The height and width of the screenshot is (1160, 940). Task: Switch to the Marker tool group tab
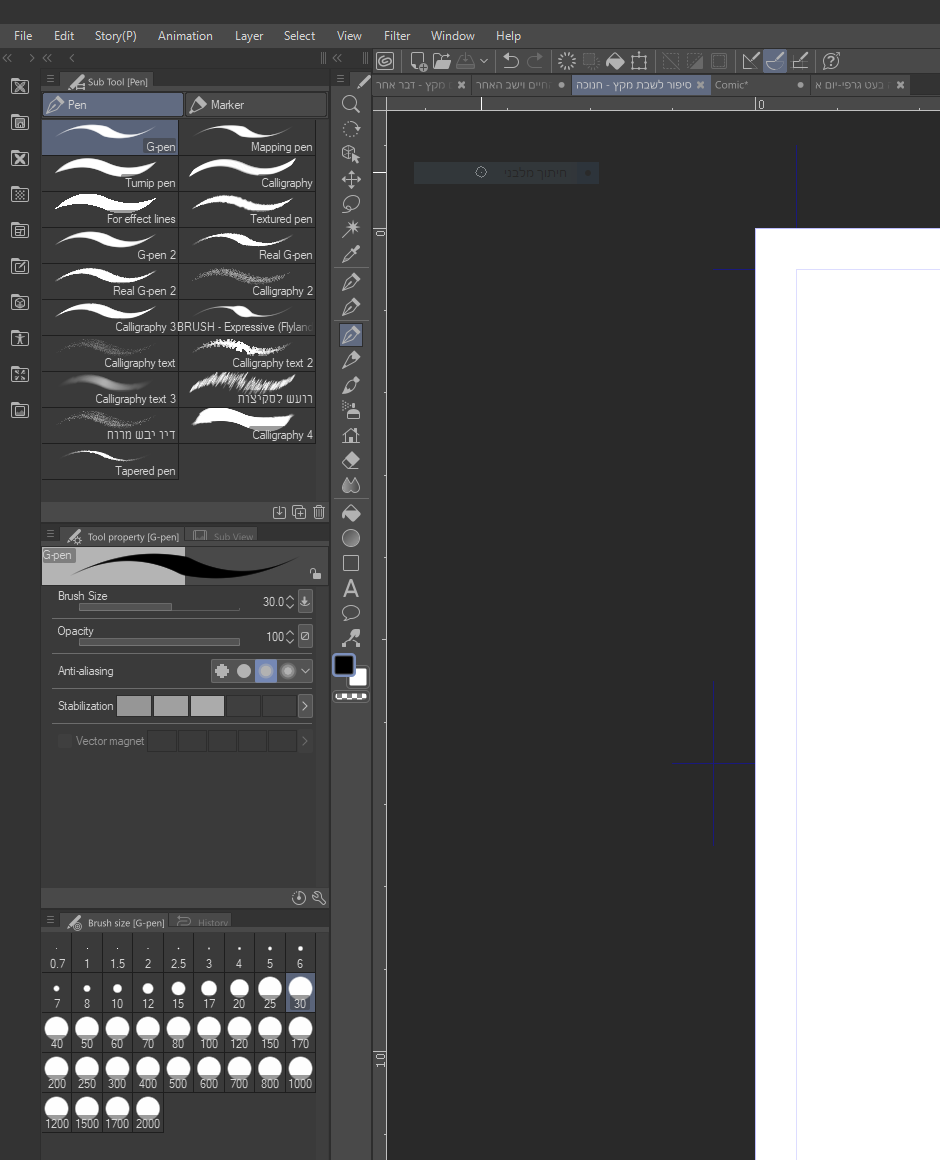click(x=256, y=104)
